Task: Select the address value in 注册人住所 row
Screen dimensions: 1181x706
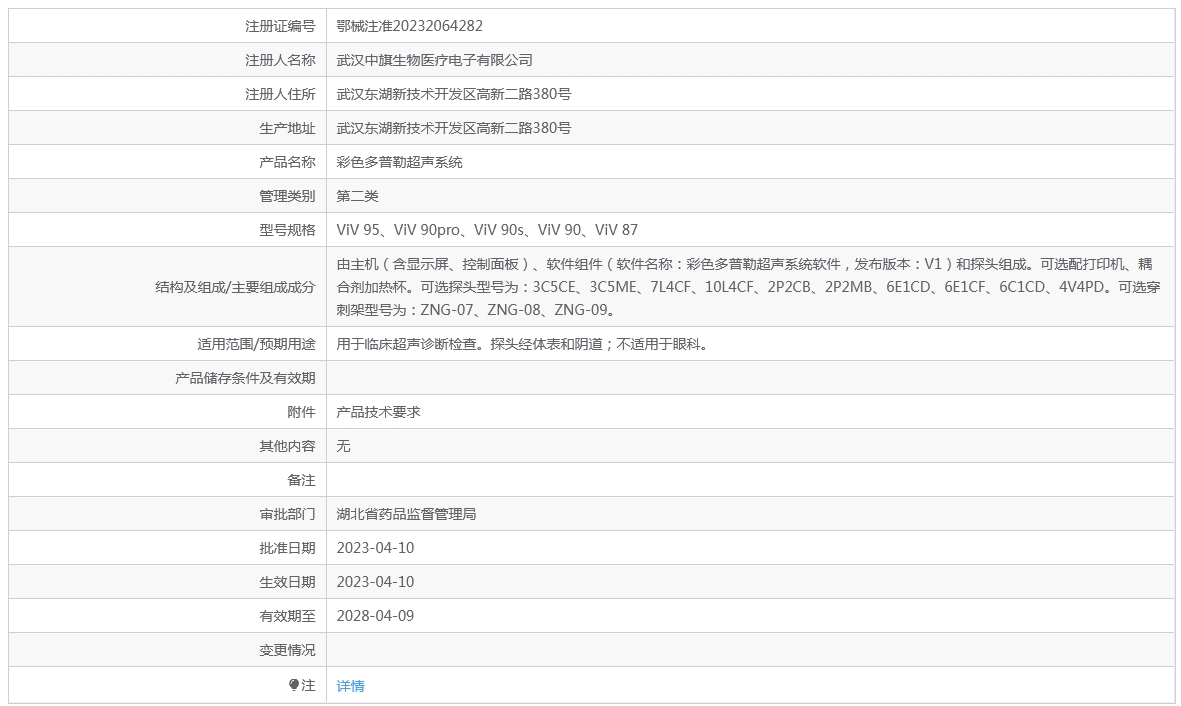Action: point(453,94)
